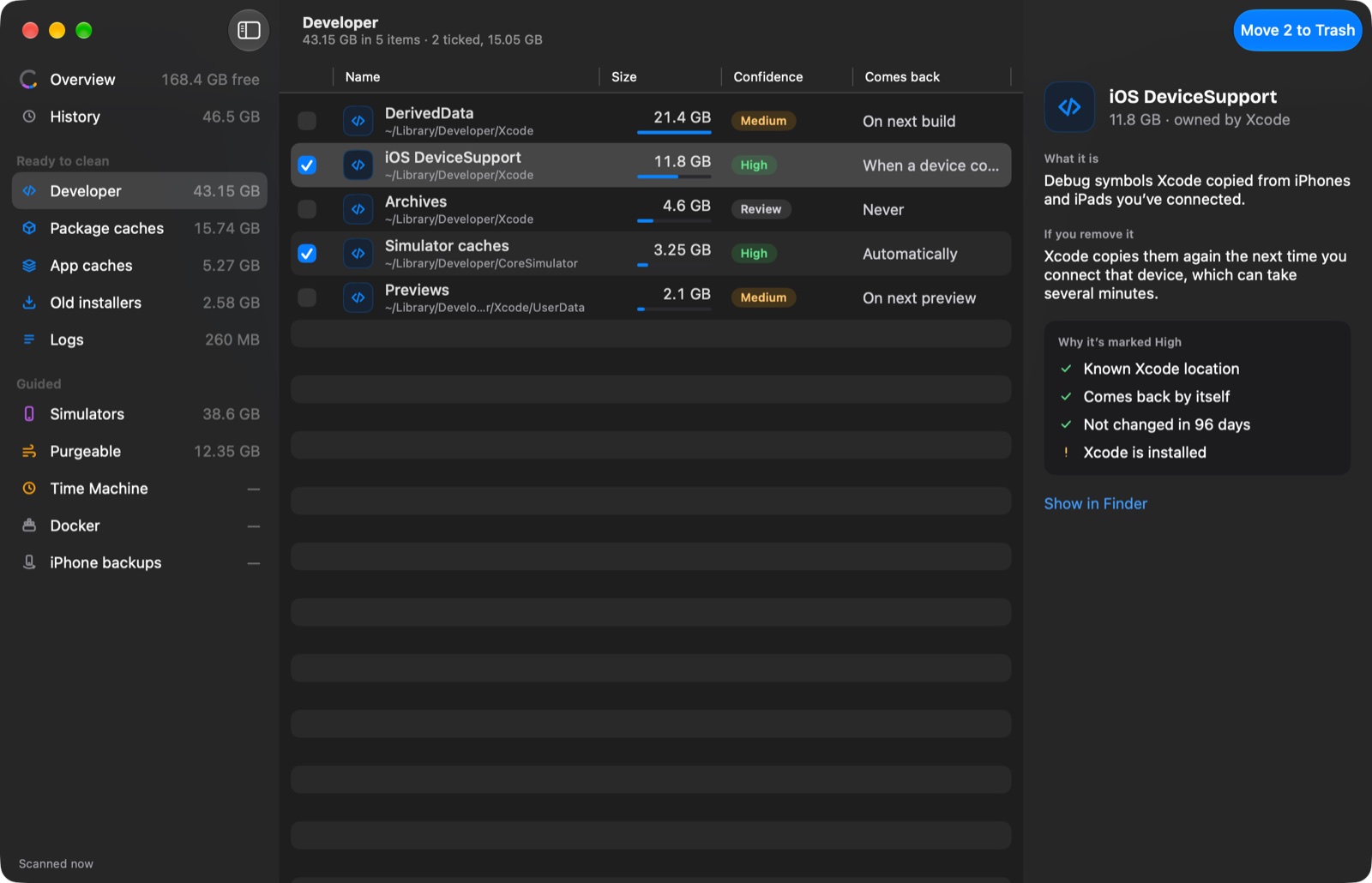
Task: Click the App caches stack icon
Action: [29, 266]
